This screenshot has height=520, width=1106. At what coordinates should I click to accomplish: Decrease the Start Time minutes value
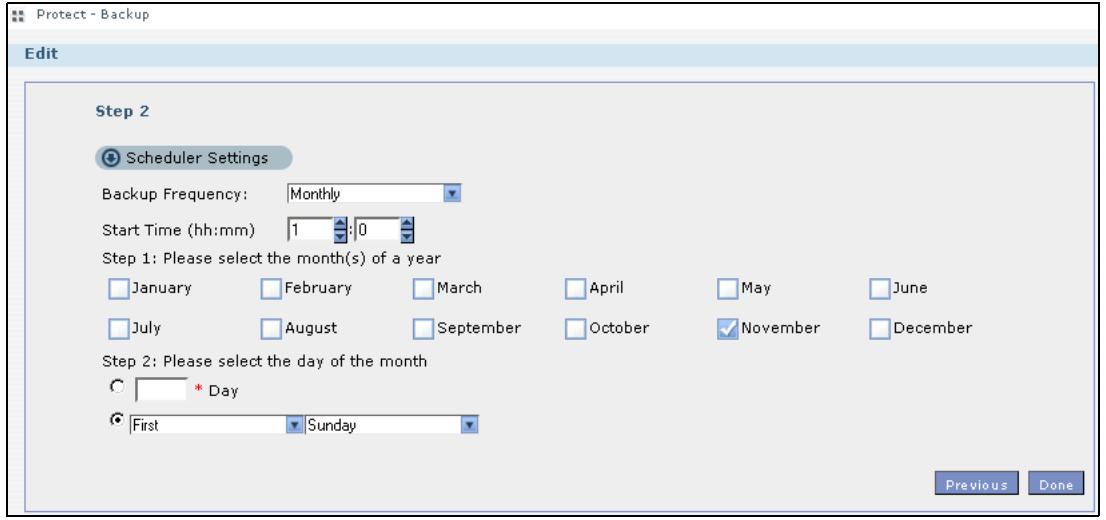tap(407, 236)
